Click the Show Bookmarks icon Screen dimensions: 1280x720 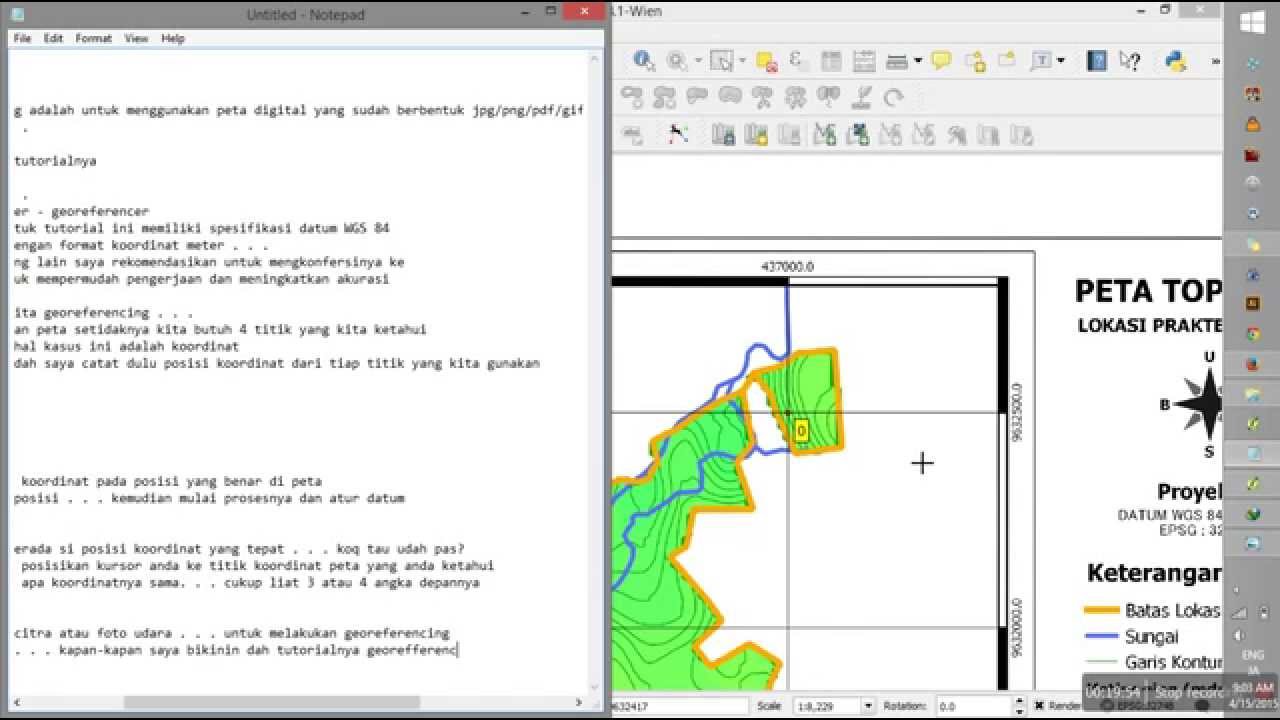click(x=1006, y=61)
